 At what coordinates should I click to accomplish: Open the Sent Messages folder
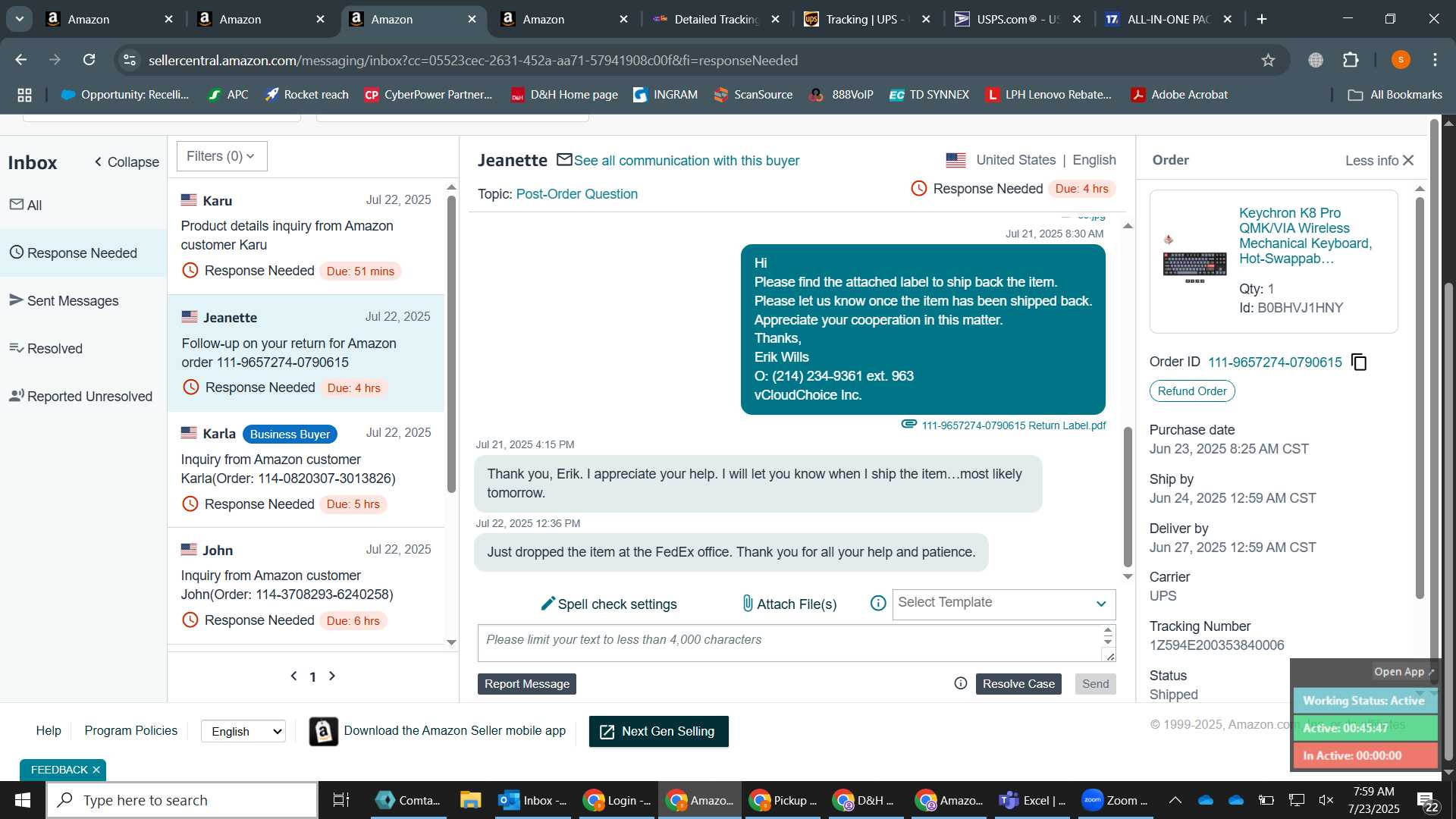pos(83,300)
